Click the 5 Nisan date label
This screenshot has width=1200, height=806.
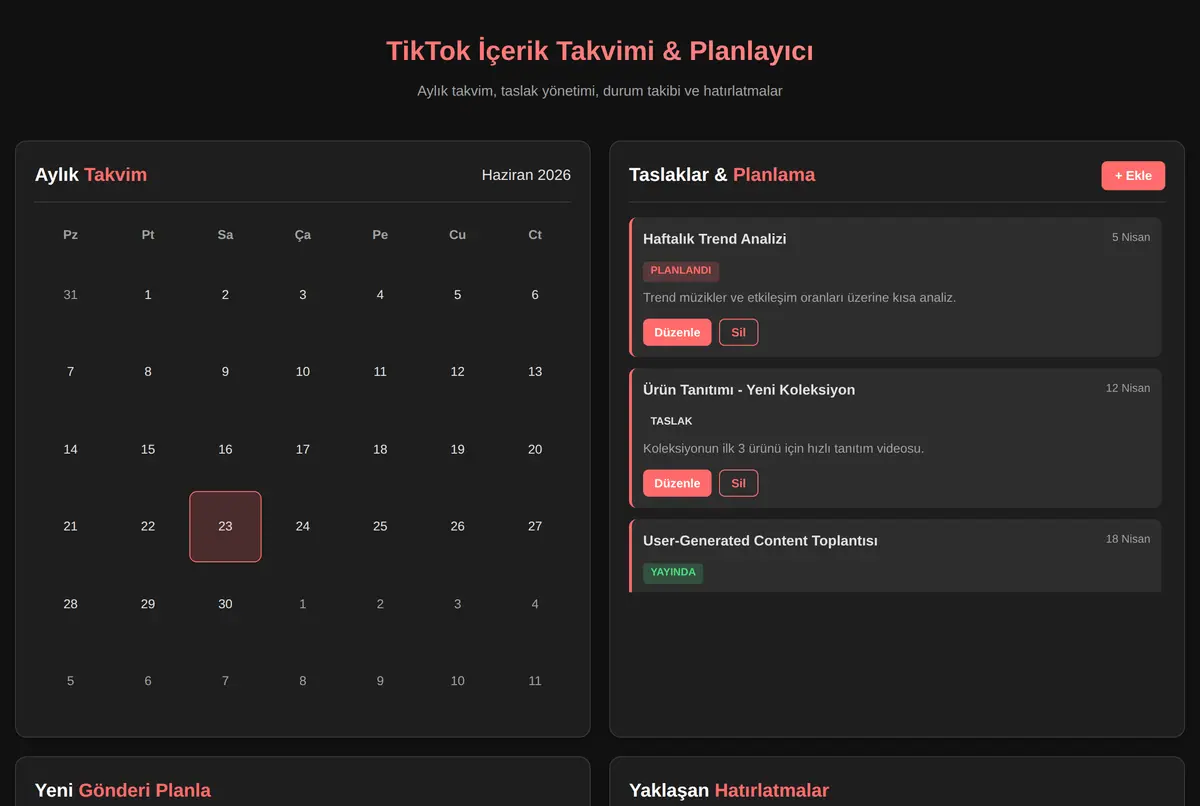point(1131,237)
